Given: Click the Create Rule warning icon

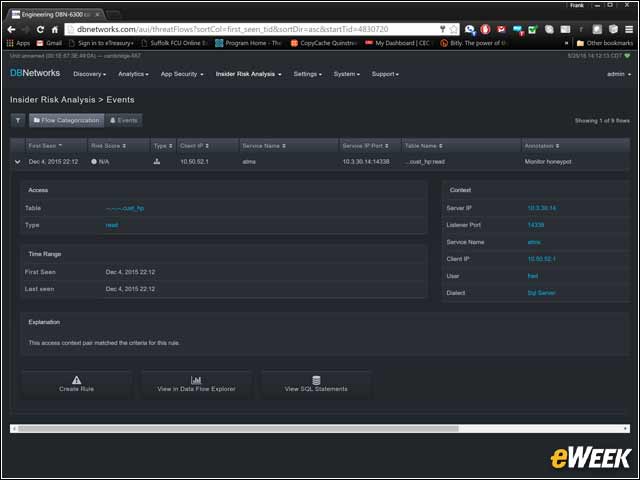Looking at the screenshot, I should [76, 380].
